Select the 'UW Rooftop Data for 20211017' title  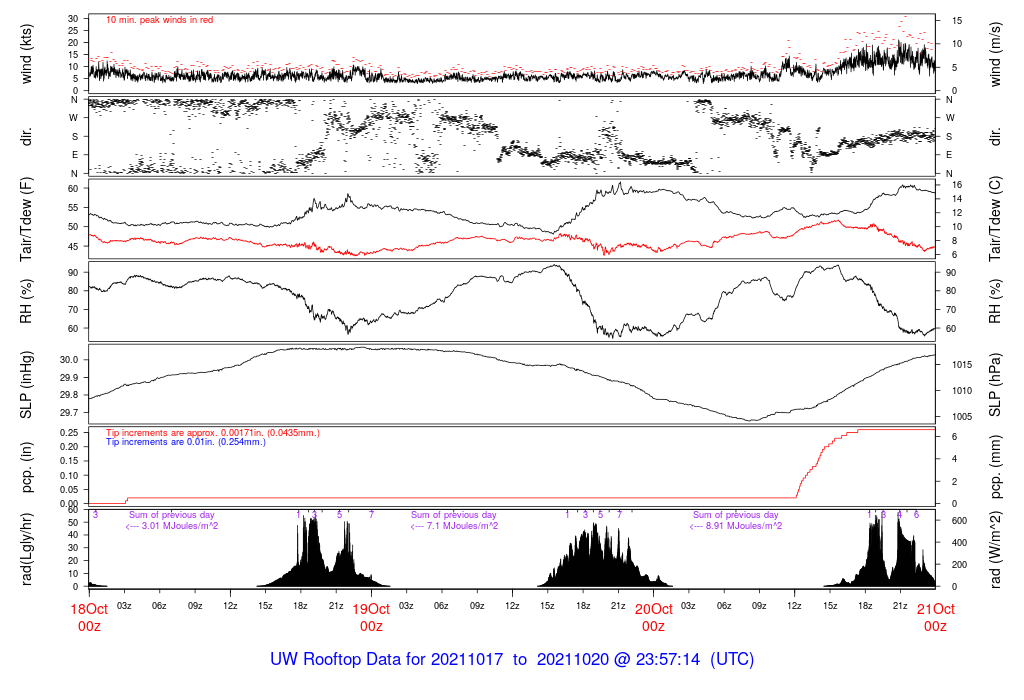coord(387,660)
